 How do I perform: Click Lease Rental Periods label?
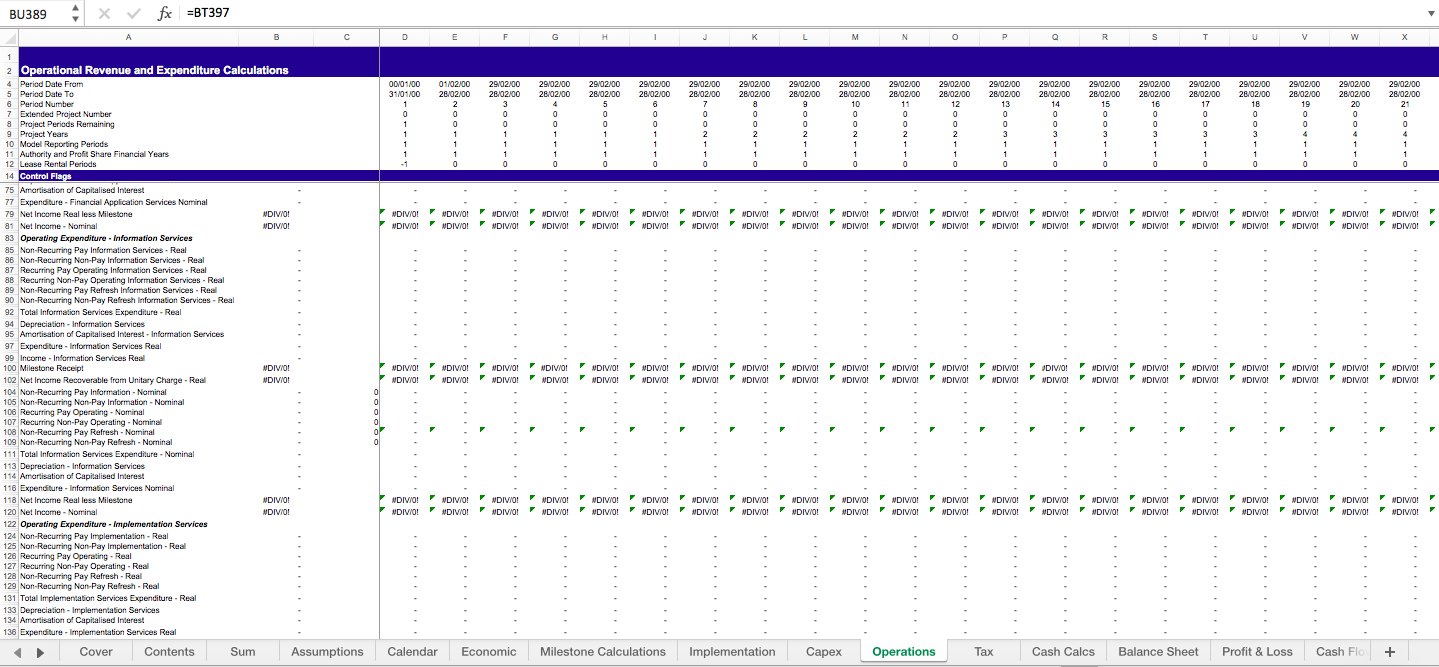coord(59,164)
